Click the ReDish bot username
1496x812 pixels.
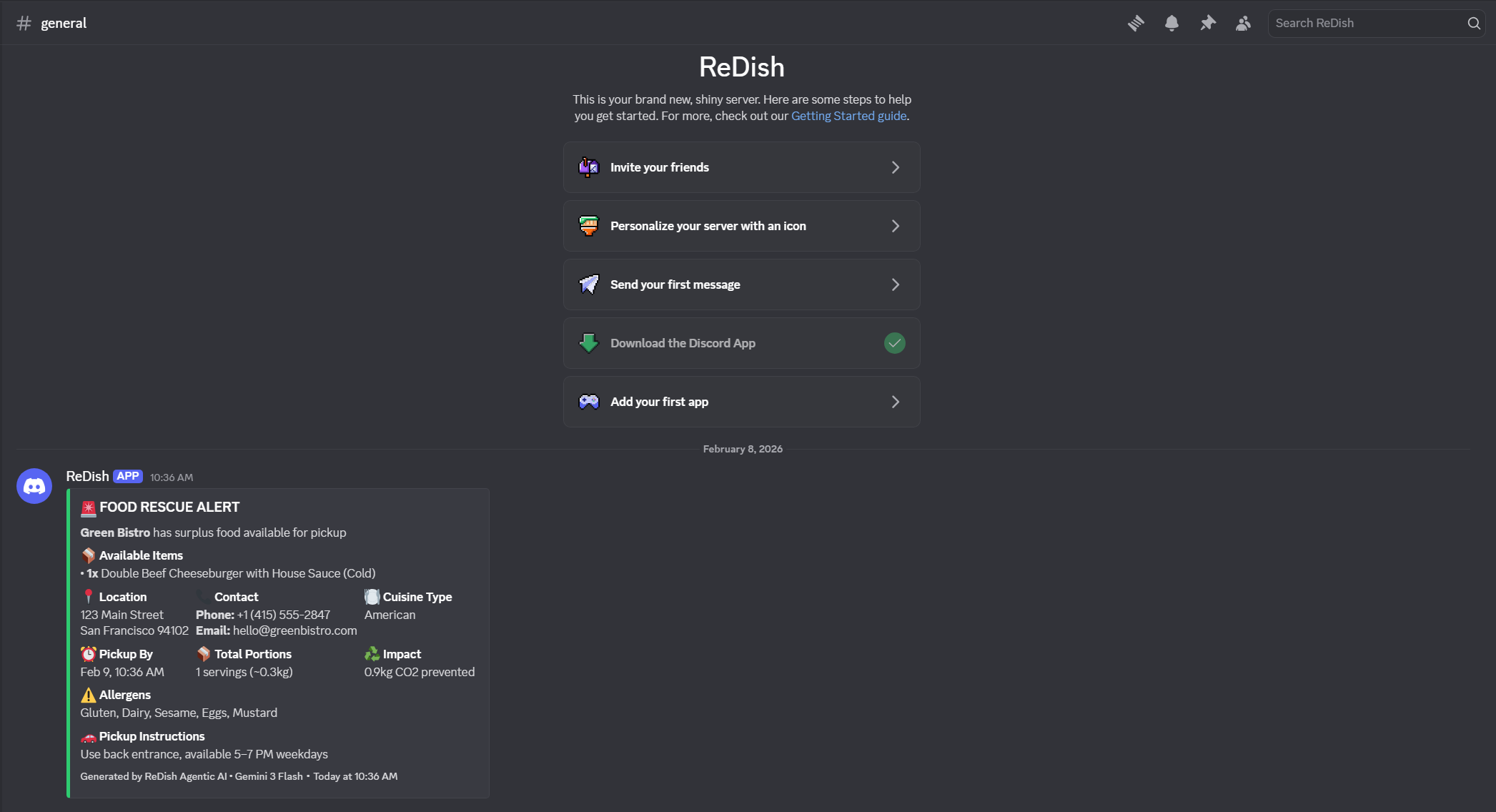(87, 476)
